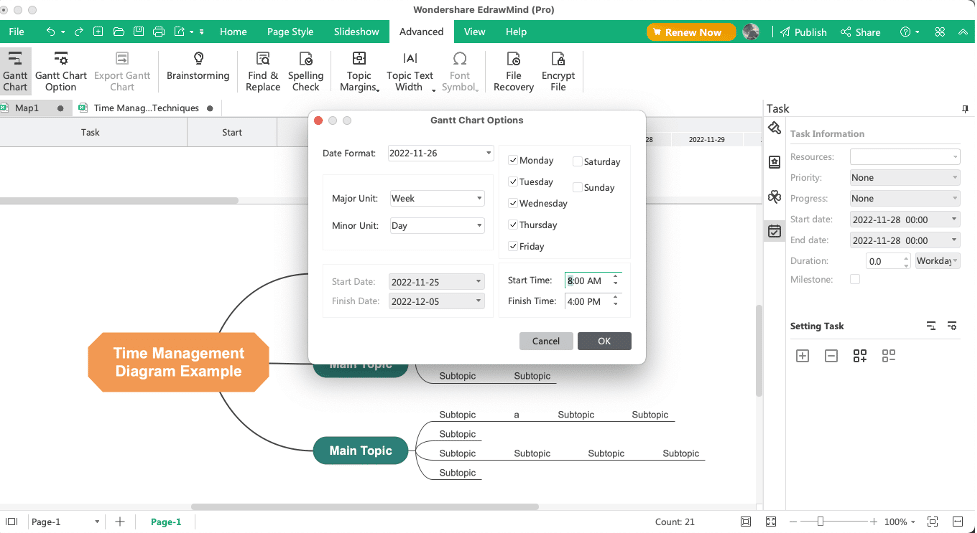Click the zoom slider handle

(x=821, y=522)
